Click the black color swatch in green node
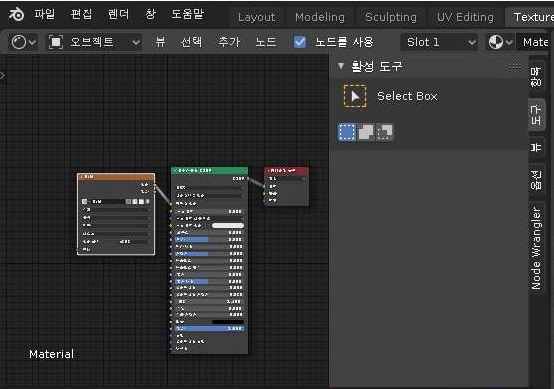Viewport: 554px width, 389px height. pos(228,322)
